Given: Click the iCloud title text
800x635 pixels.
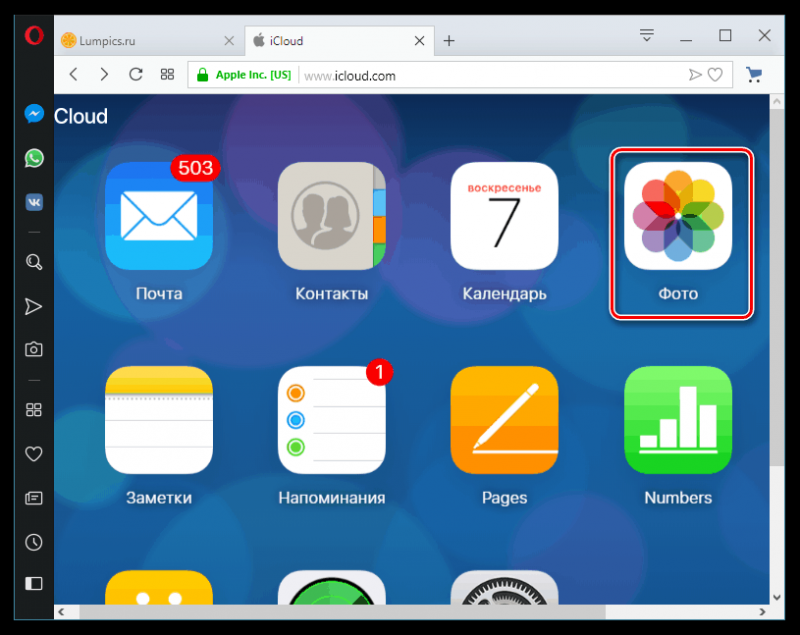Looking at the screenshot, I should 81,116.
